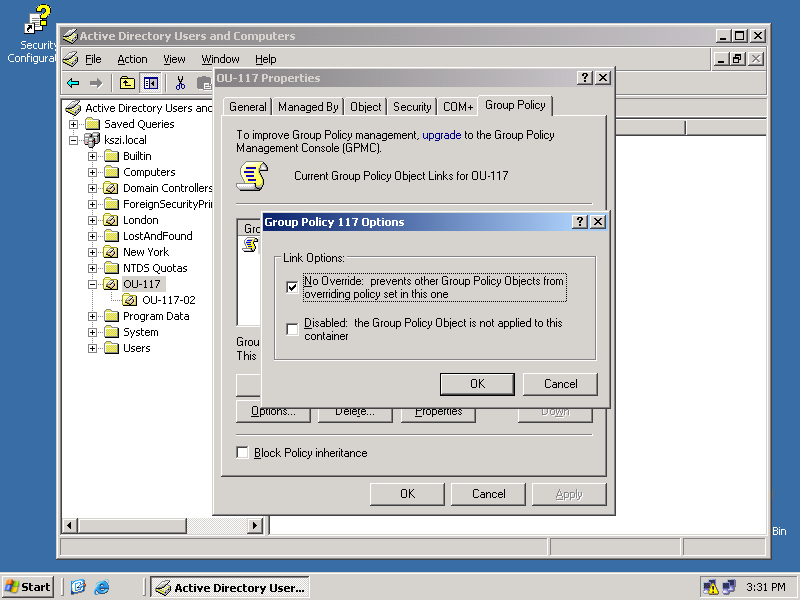
Task: Click the Security Configuration desktop shortcut
Action: point(32,34)
